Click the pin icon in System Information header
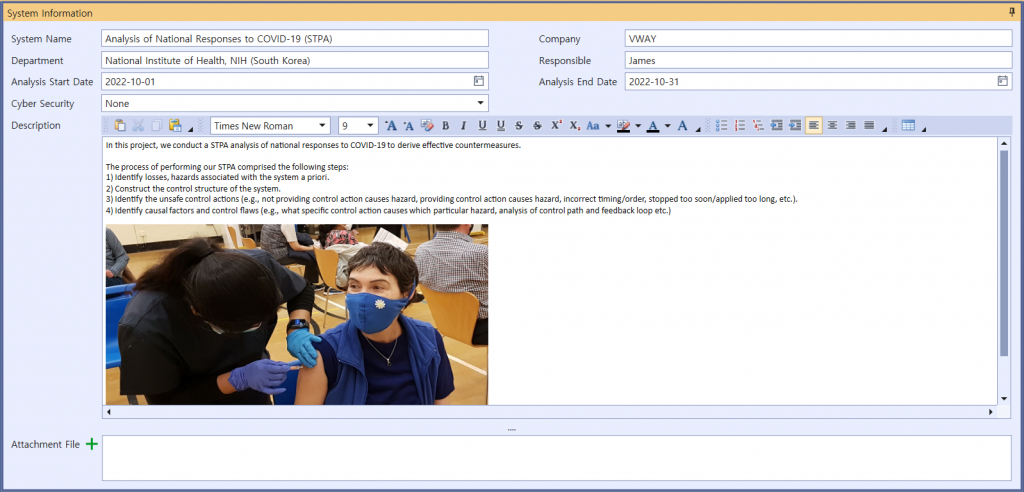The height and width of the screenshot is (492, 1024). 1012,12
